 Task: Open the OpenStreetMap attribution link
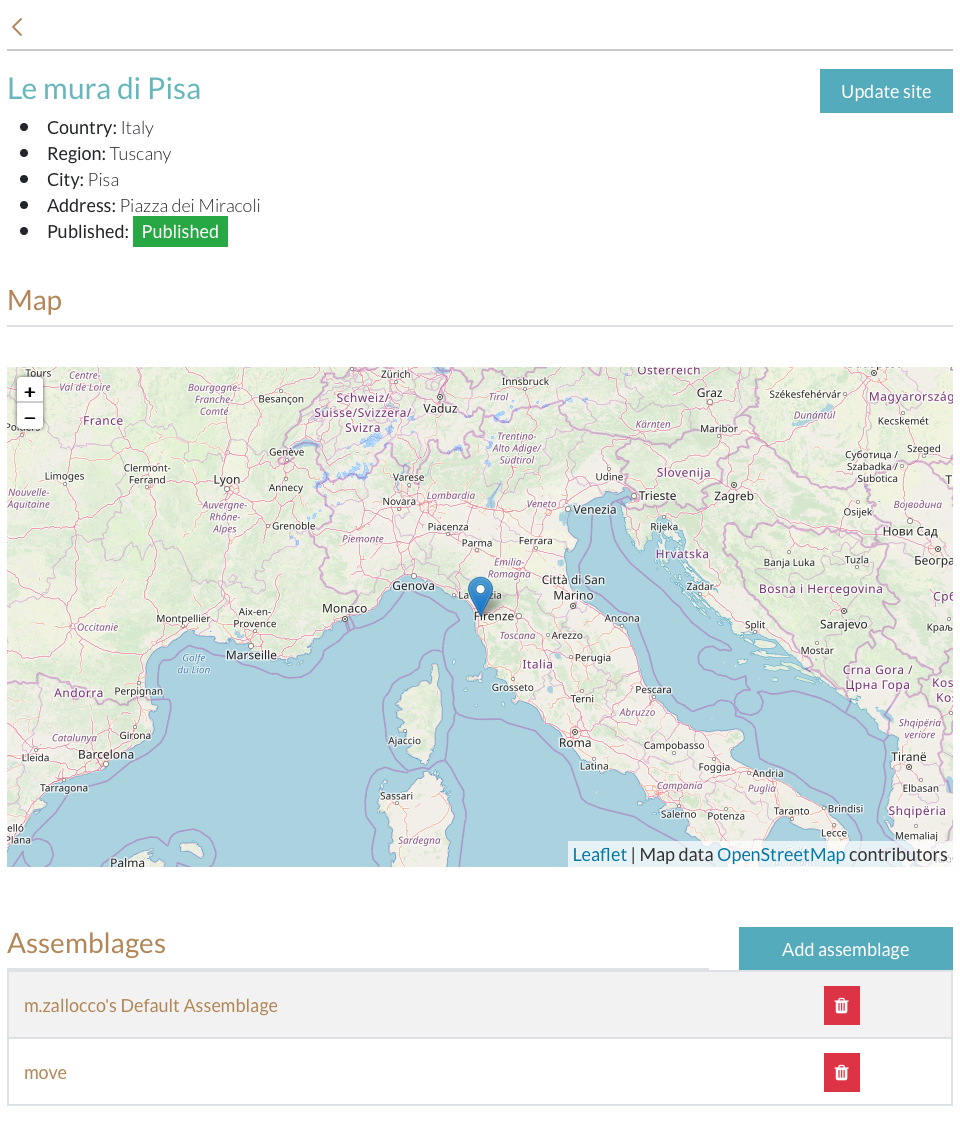pyautogui.click(x=780, y=854)
